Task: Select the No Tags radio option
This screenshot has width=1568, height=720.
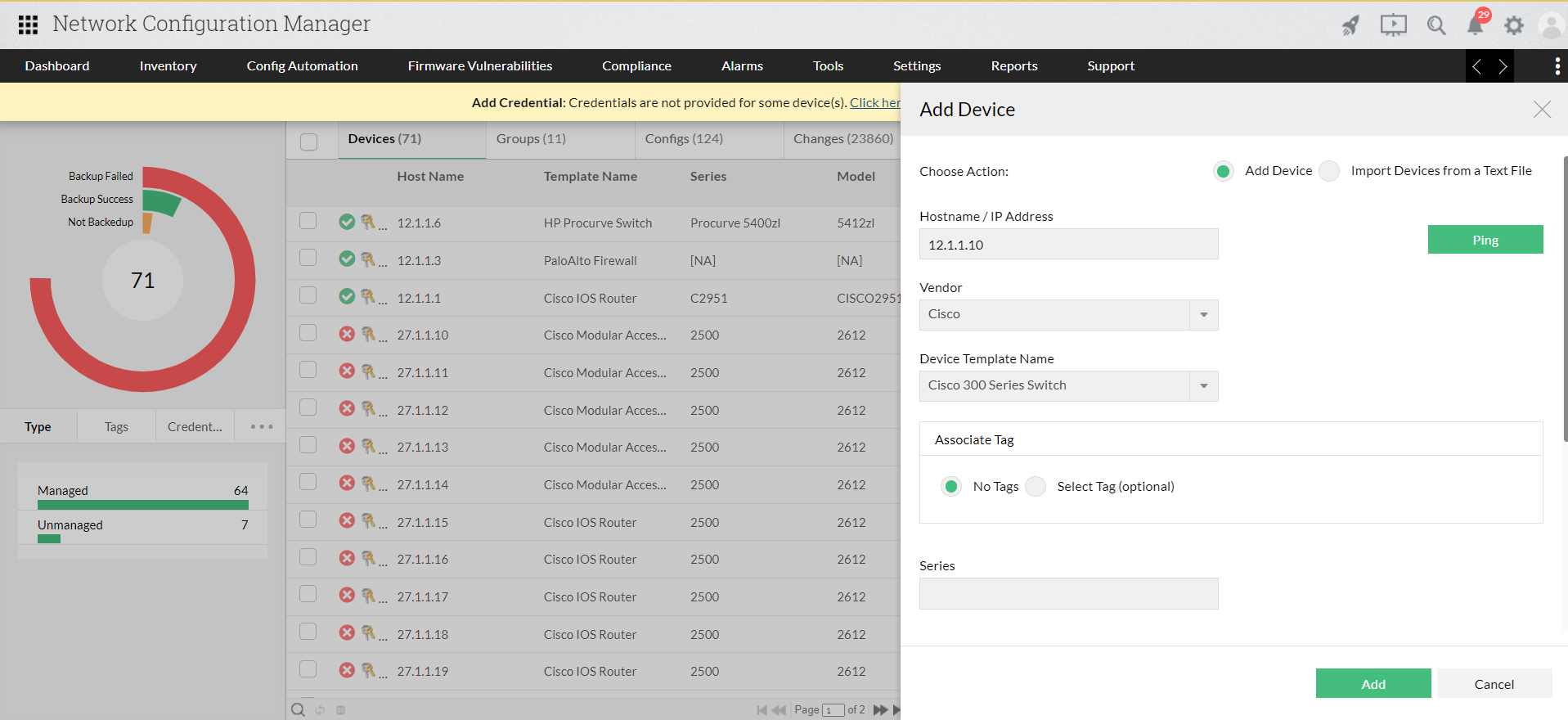Action: point(951,487)
